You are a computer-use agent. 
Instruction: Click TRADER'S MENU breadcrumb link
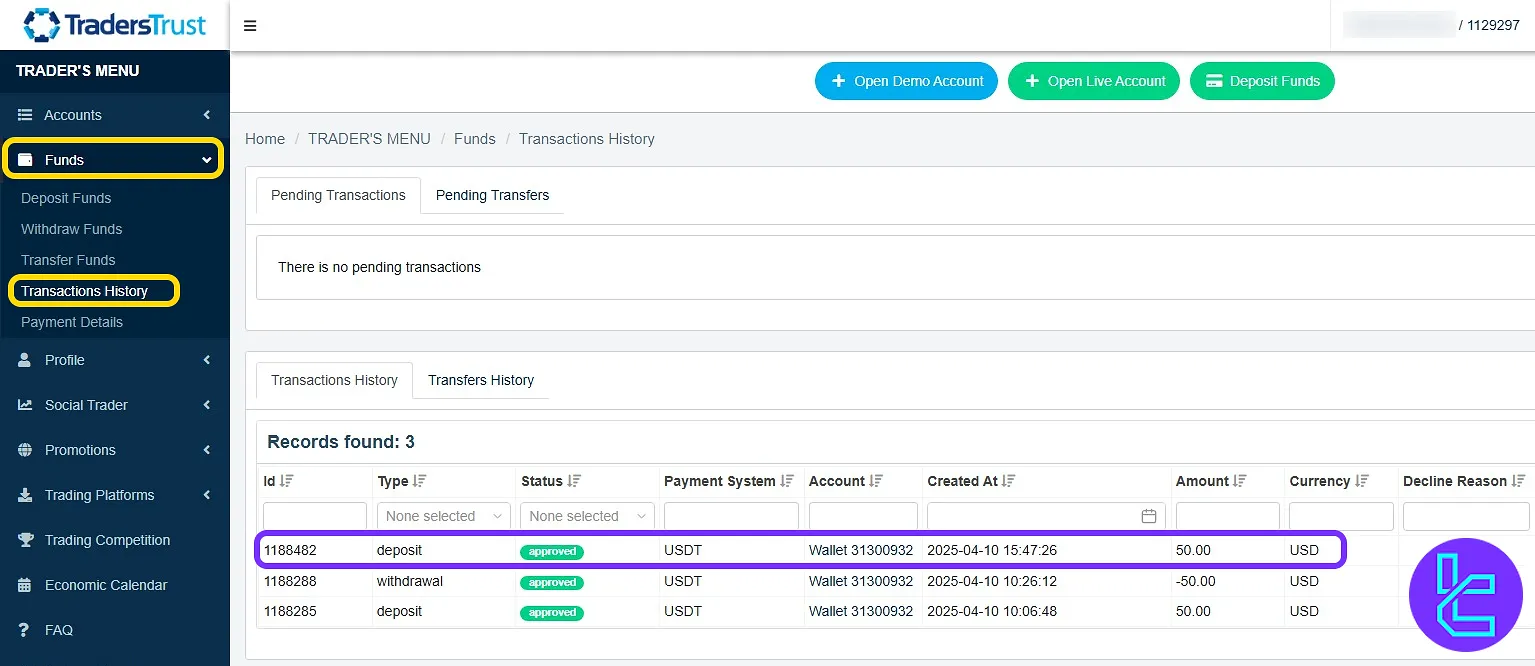click(369, 139)
